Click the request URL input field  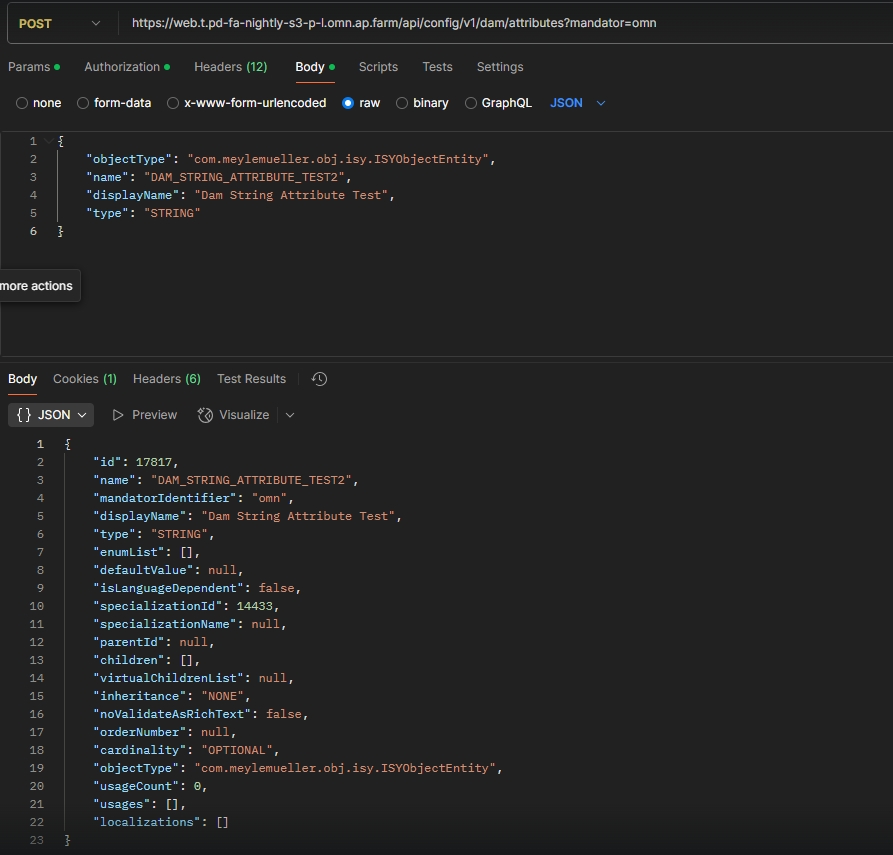(x=500, y=23)
